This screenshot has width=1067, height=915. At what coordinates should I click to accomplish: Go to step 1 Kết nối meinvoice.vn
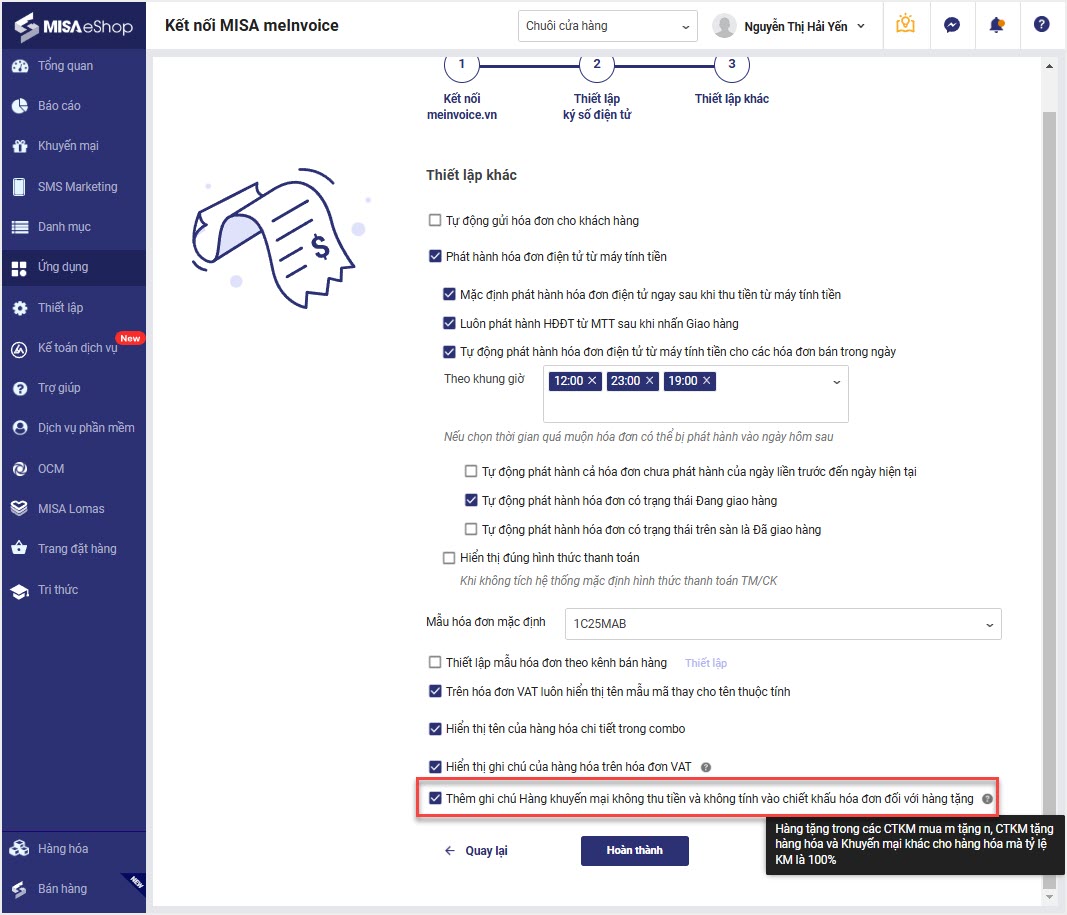point(462,66)
